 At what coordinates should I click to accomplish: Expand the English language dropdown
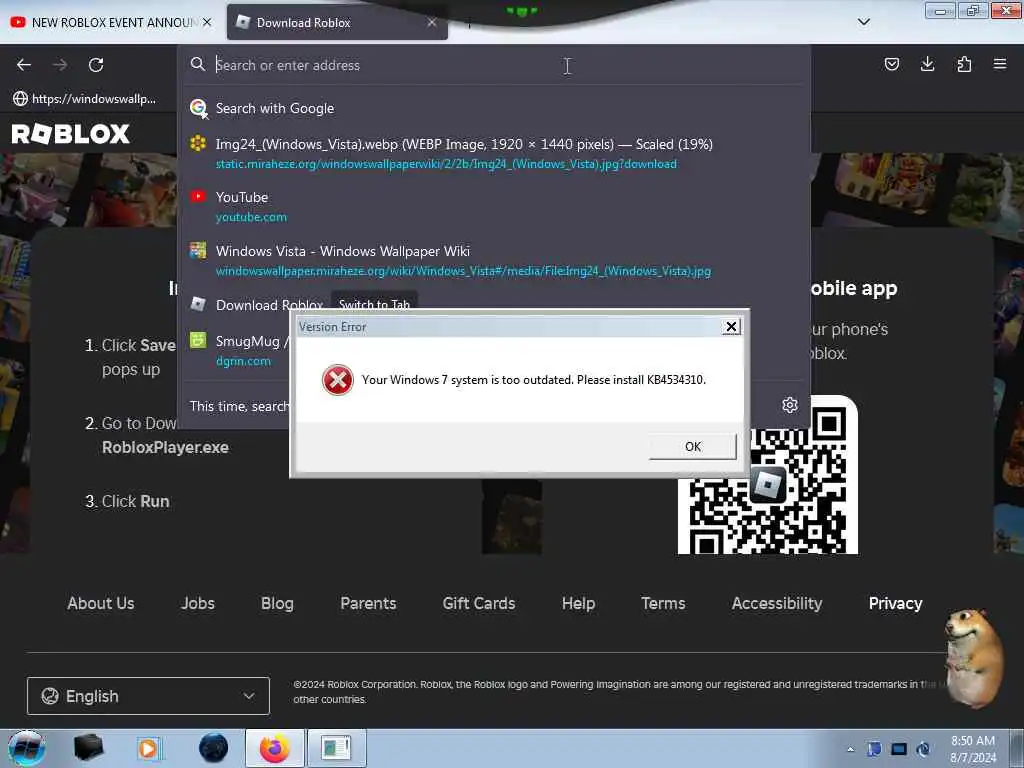coord(148,696)
